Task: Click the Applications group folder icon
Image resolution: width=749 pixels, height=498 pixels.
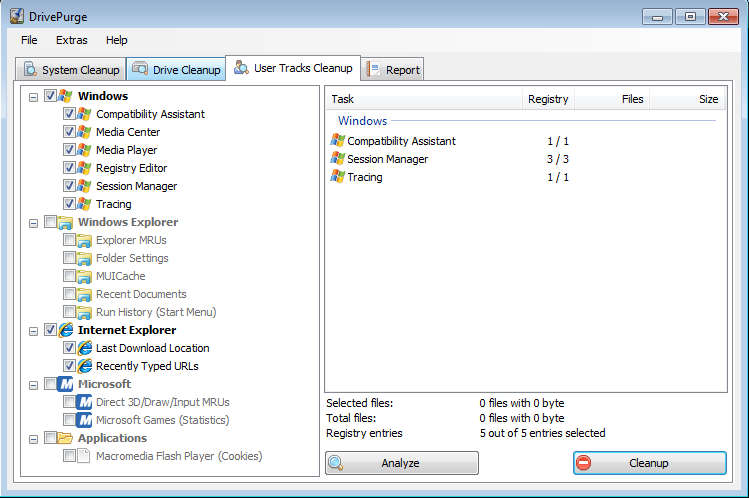Action: coord(65,438)
